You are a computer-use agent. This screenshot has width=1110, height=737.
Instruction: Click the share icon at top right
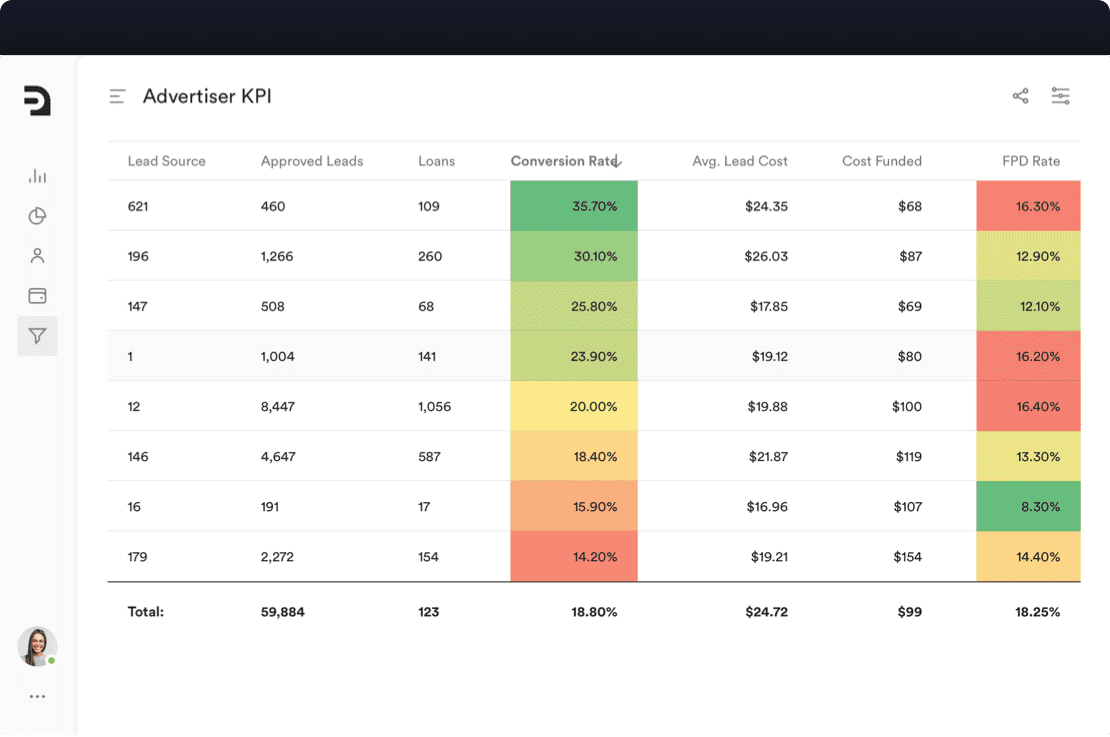click(x=1020, y=95)
